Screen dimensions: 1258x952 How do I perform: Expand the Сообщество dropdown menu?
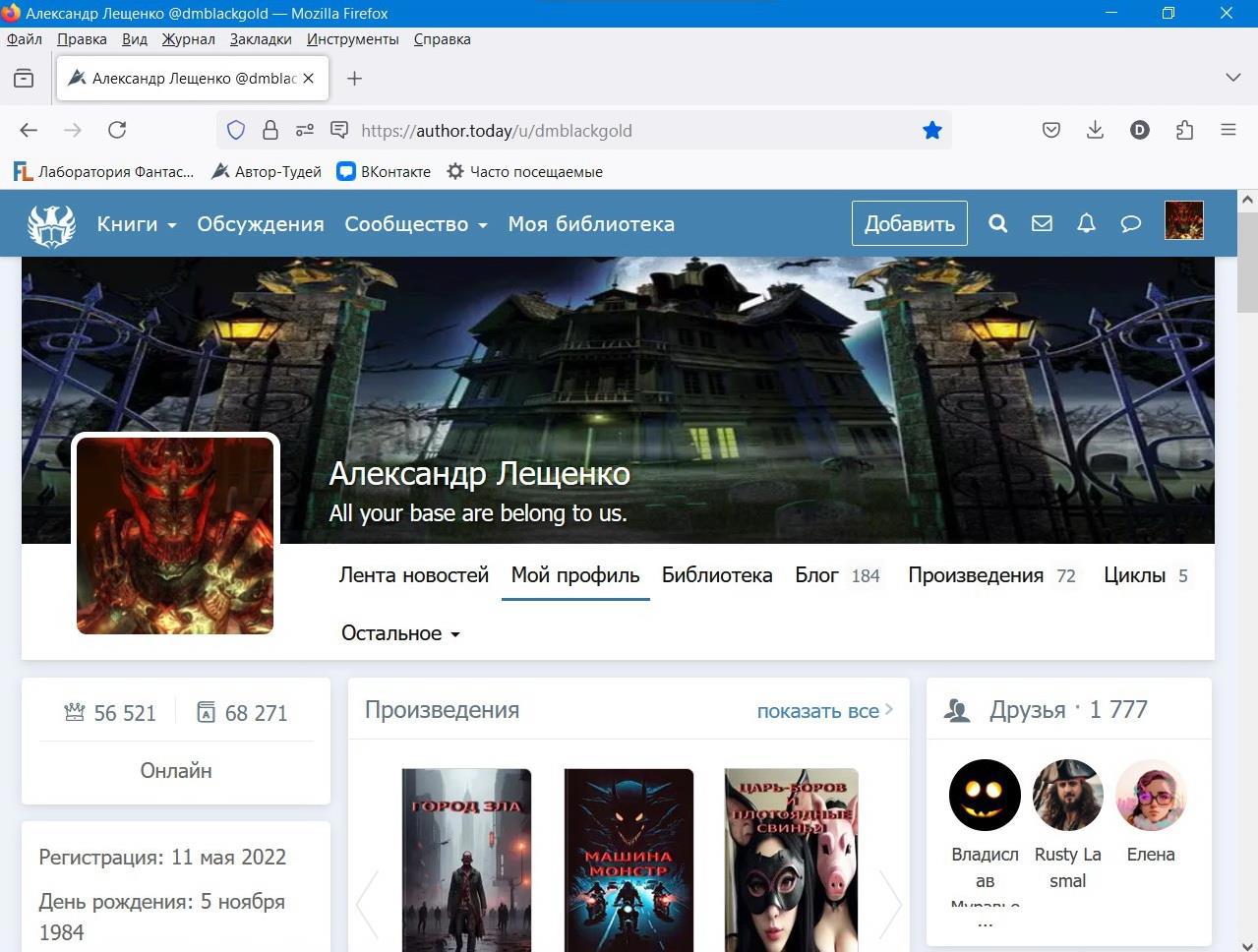tap(415, 224)
